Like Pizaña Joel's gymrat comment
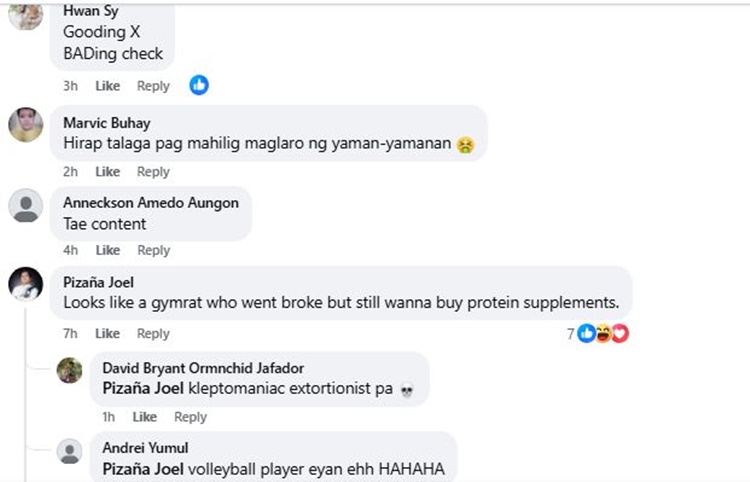Viewport: 750px width, 482px height. tap(107, 334)
